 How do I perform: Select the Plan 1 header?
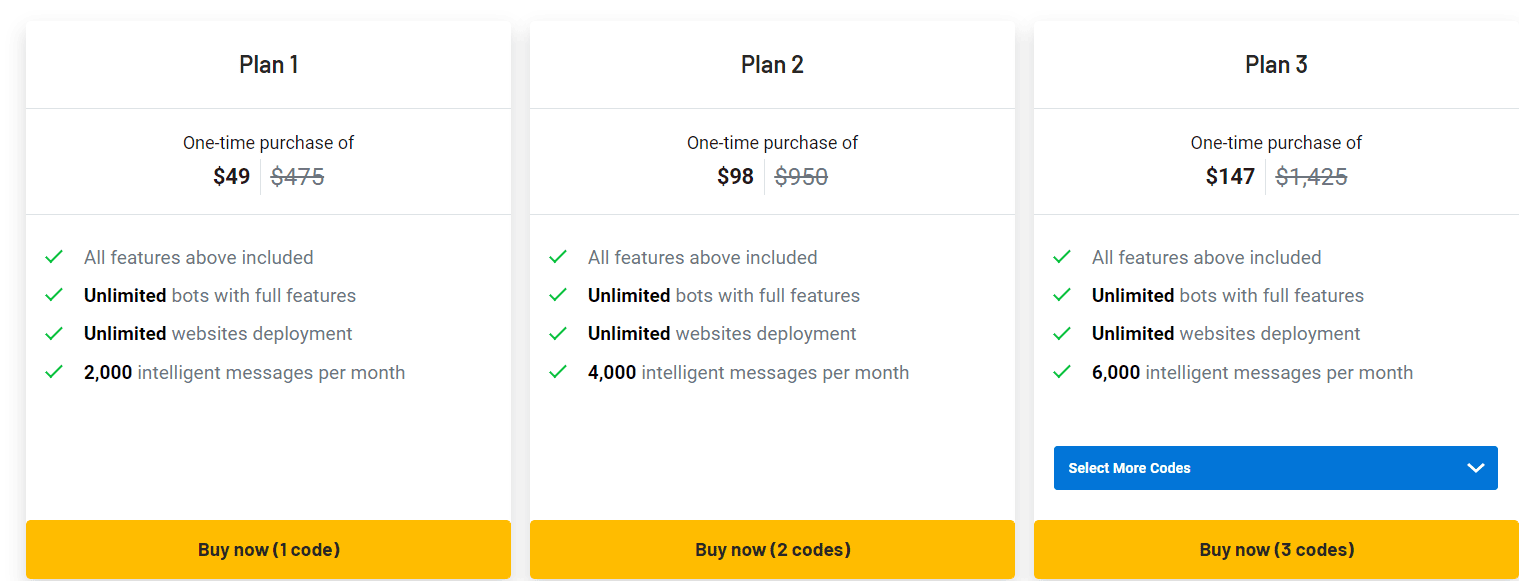tap(268, 63)
